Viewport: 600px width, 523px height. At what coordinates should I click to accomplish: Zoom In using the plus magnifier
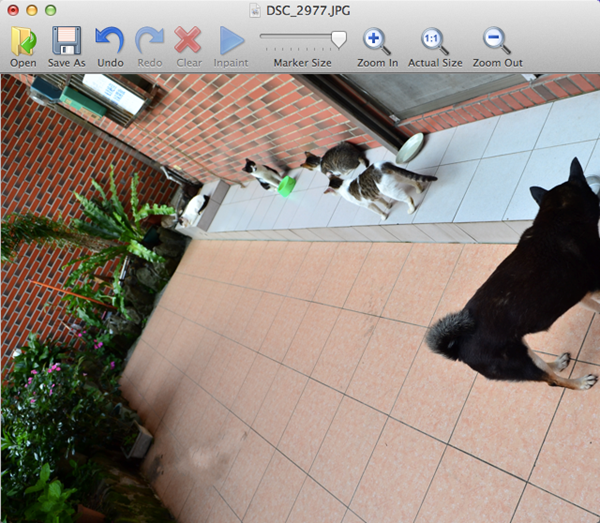377,41
